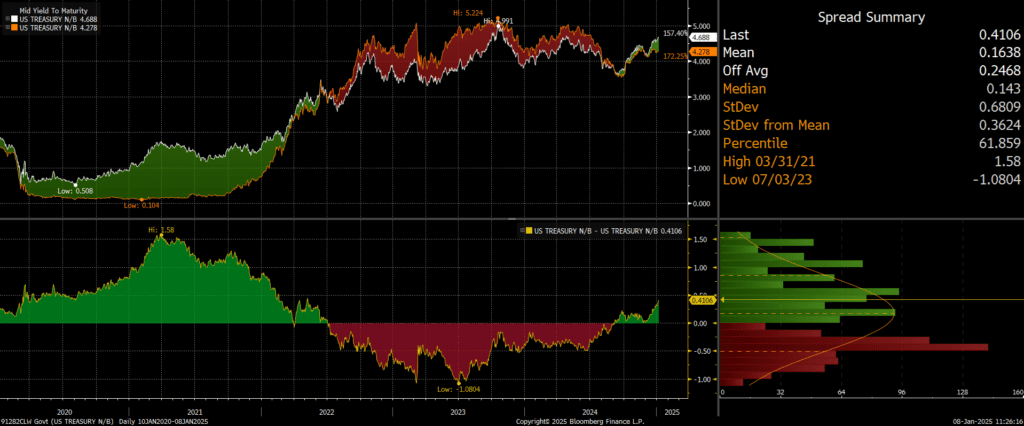
Task: Click the orange swatch in the yield legend
Action: click(14, 27)
